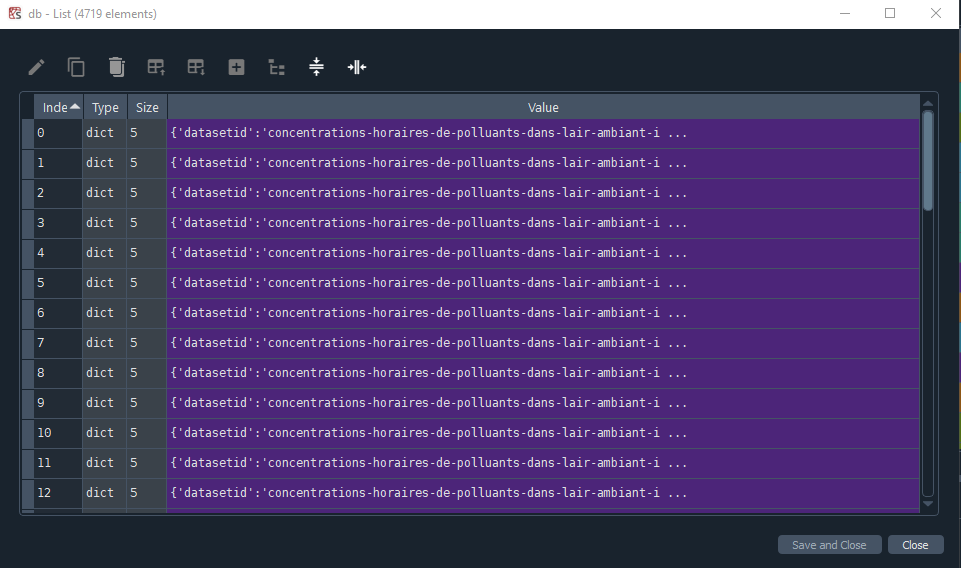Click the datasetid value in row 1

(x=543, y=163)
